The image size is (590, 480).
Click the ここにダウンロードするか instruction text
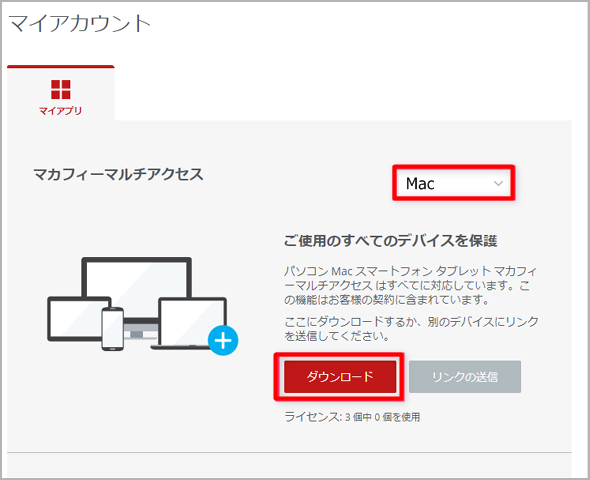[x=411, y=328]
